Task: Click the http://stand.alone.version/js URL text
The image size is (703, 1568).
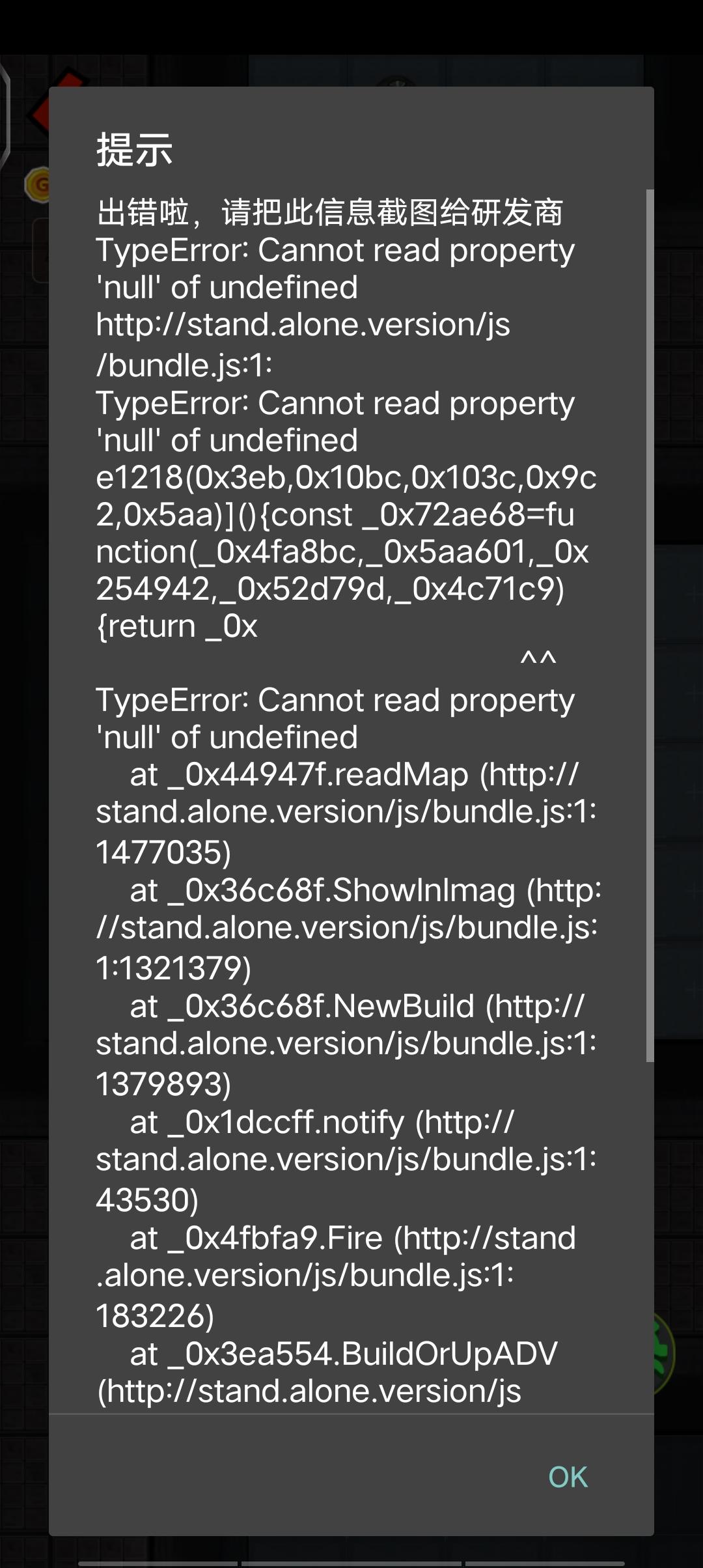Action: click(x=303, y=324)
